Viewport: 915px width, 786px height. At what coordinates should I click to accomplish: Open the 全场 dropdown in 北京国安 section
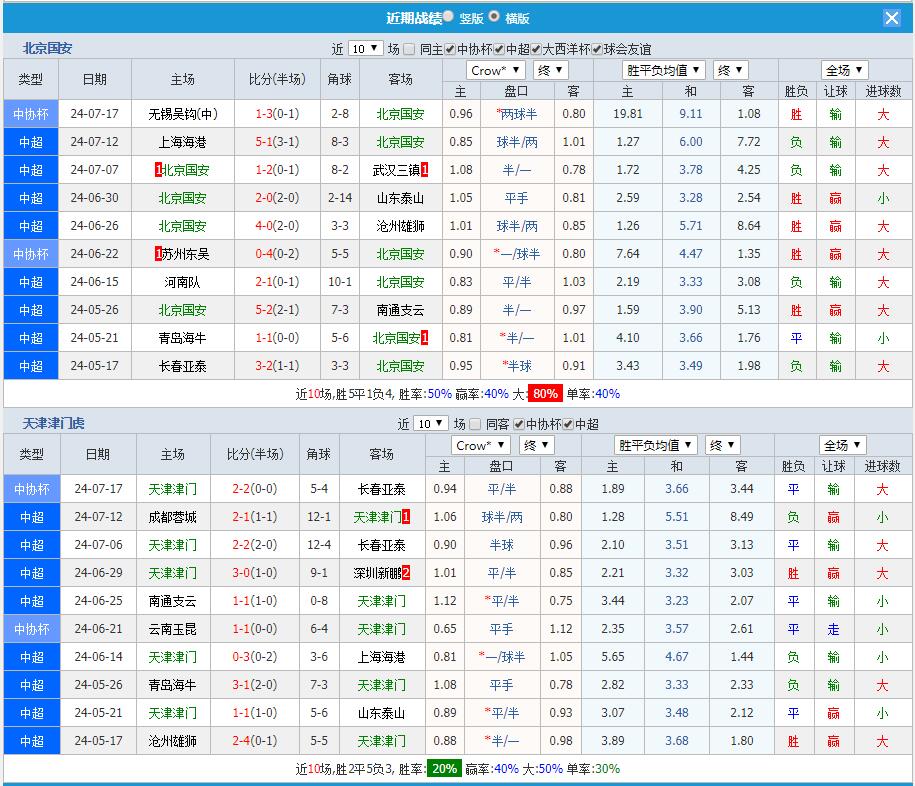(844, 70)
